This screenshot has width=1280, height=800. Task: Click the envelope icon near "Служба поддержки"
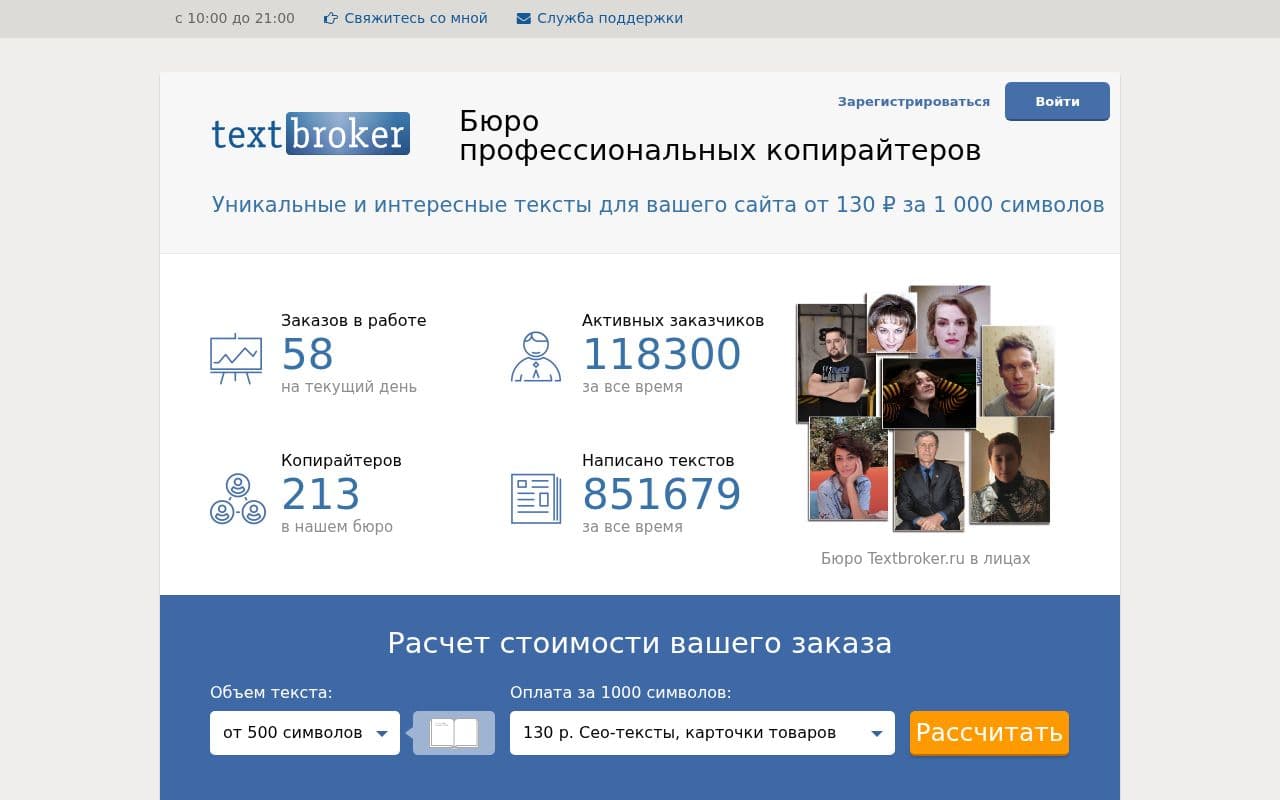pyautogui.click(x=522, y=17)
